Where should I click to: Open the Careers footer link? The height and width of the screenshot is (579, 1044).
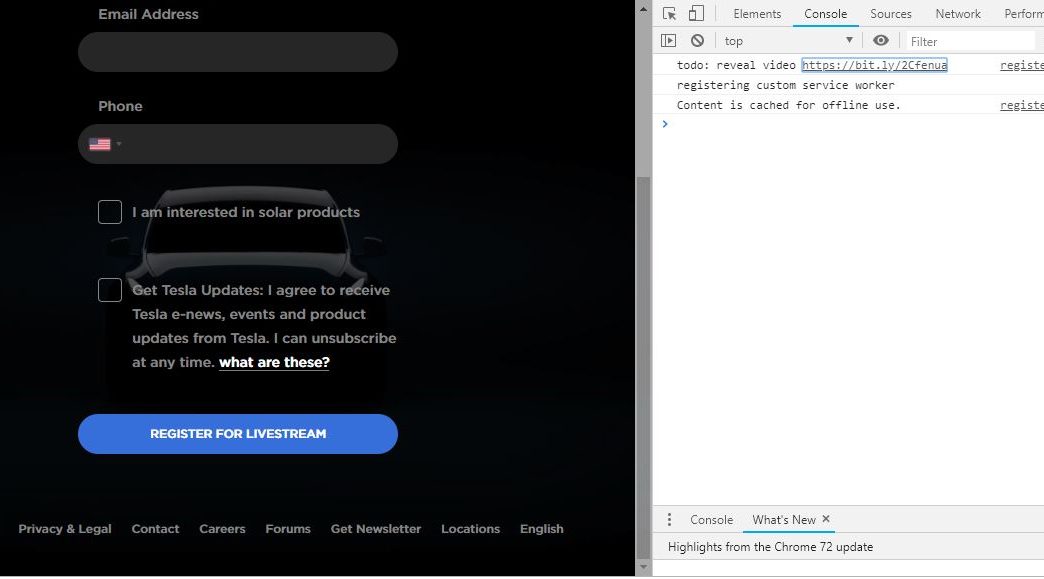click(x=222, y=529)
